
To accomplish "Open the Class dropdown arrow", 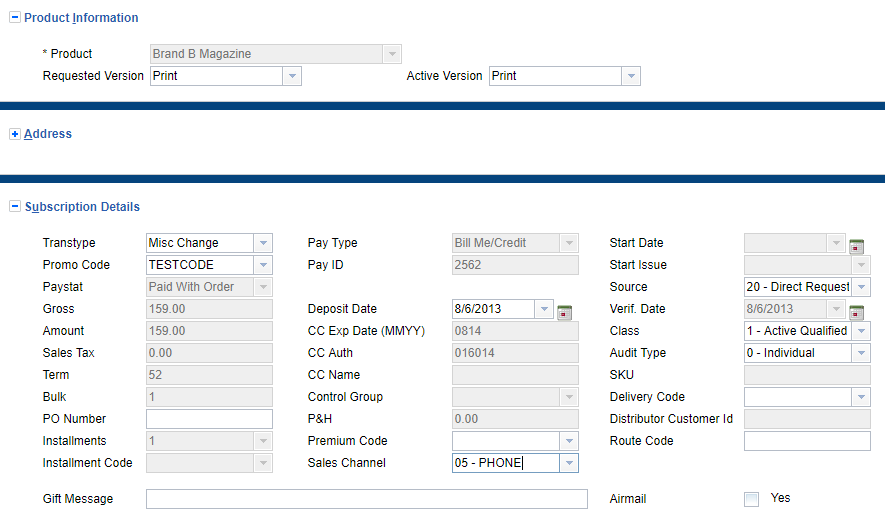I will (861, 331).
